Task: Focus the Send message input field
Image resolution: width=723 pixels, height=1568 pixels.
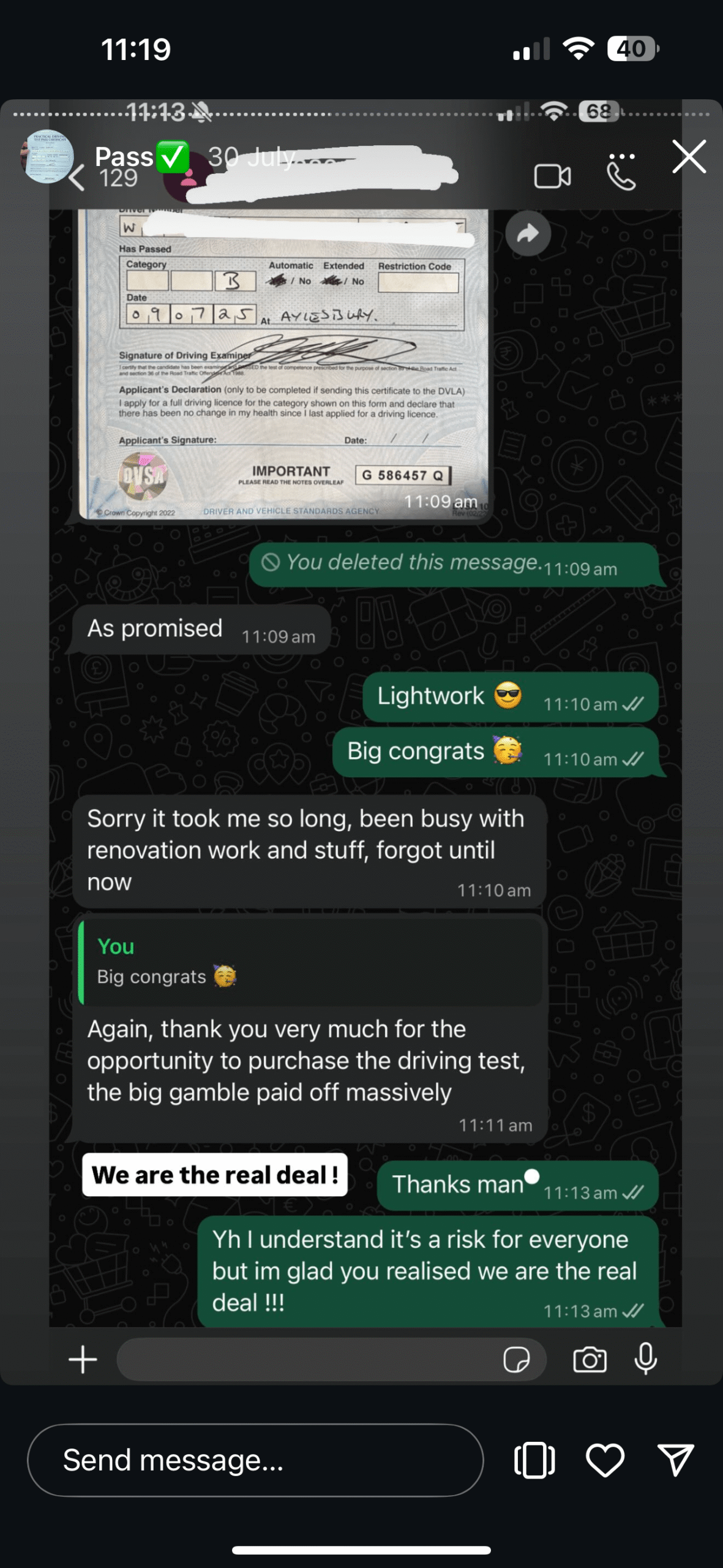Action: pos(255,1460)
